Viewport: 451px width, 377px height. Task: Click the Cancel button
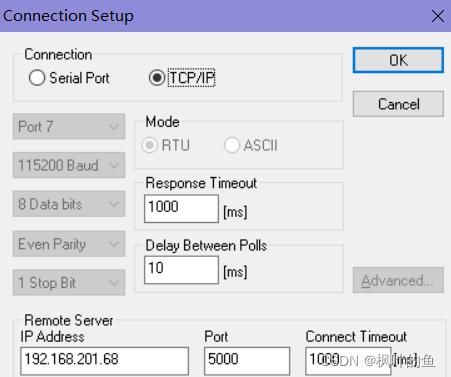pyautogui.click(x=398, y=104)
